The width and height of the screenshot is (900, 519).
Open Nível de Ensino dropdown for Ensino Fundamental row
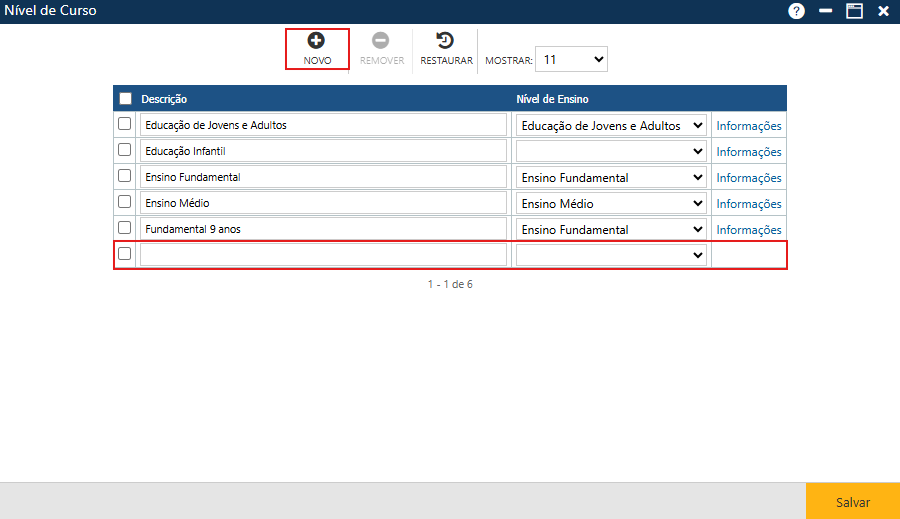(x=611, y=177)
